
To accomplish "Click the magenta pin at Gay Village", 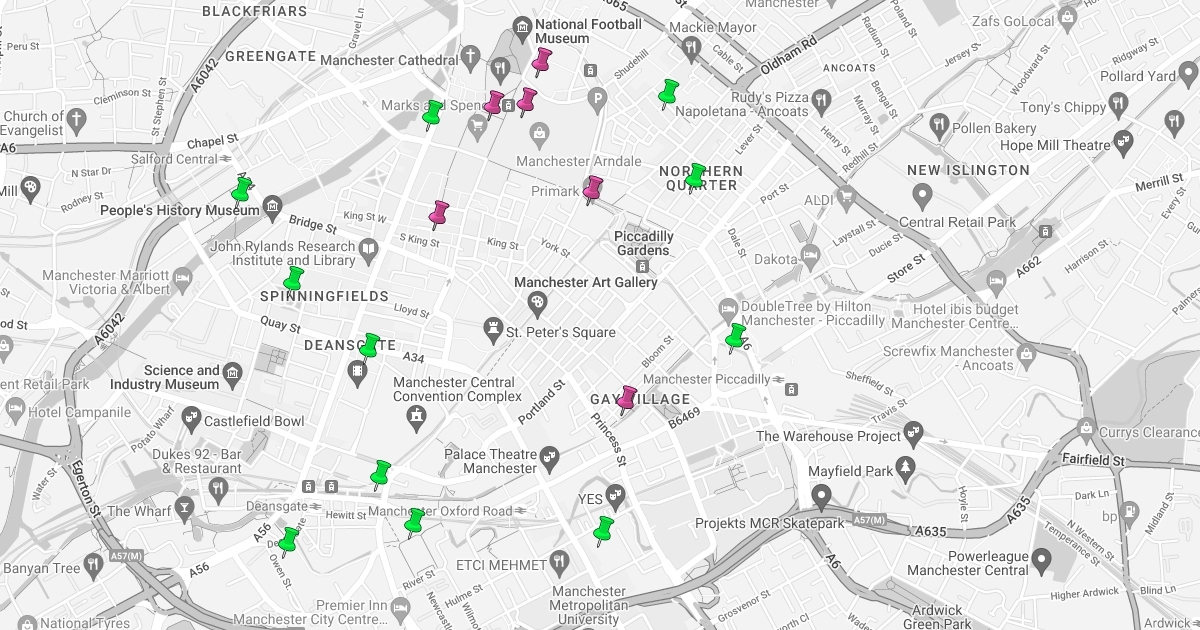I will [627, 398].
